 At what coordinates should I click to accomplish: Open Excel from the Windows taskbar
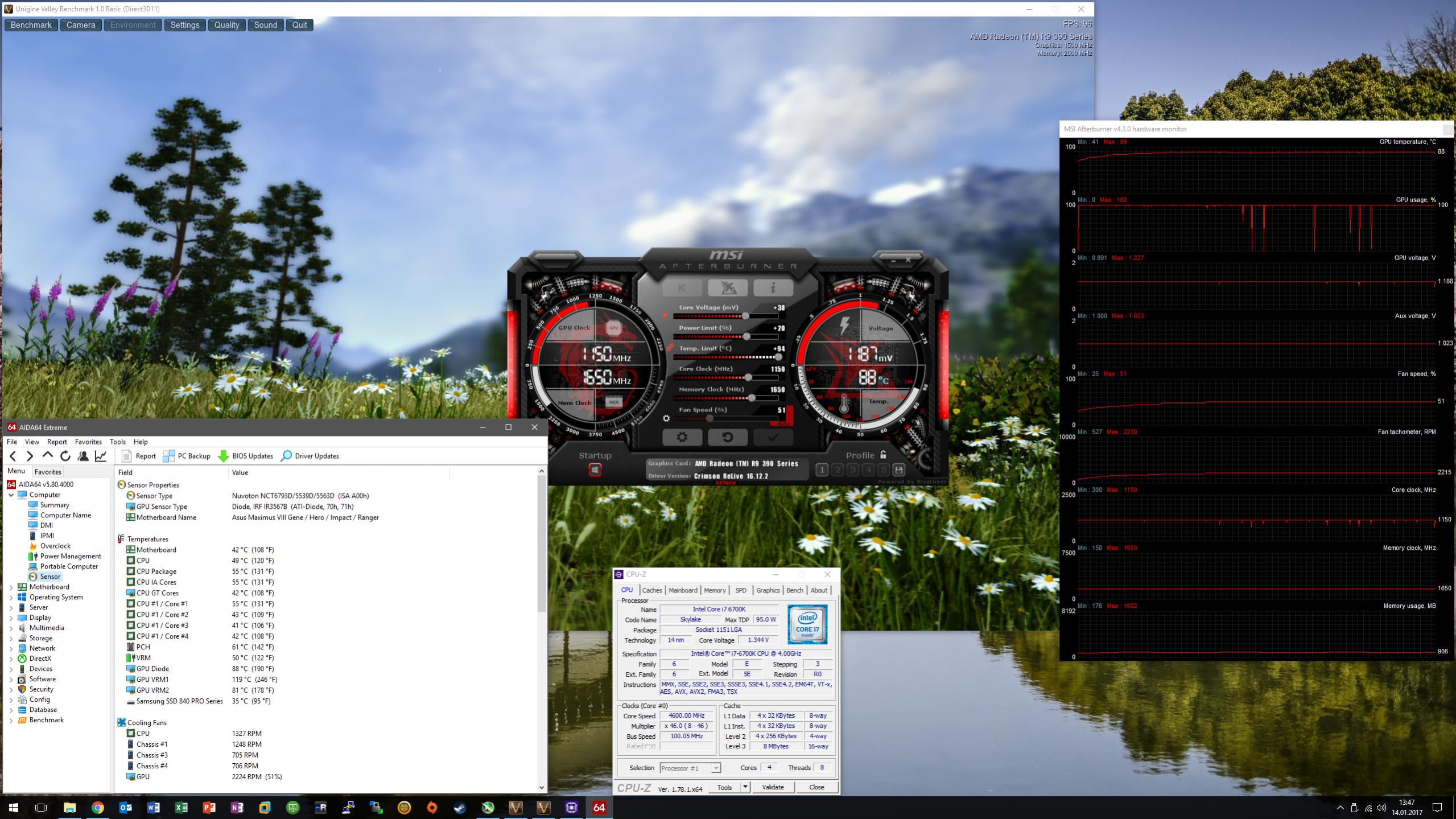click(181, 807)
